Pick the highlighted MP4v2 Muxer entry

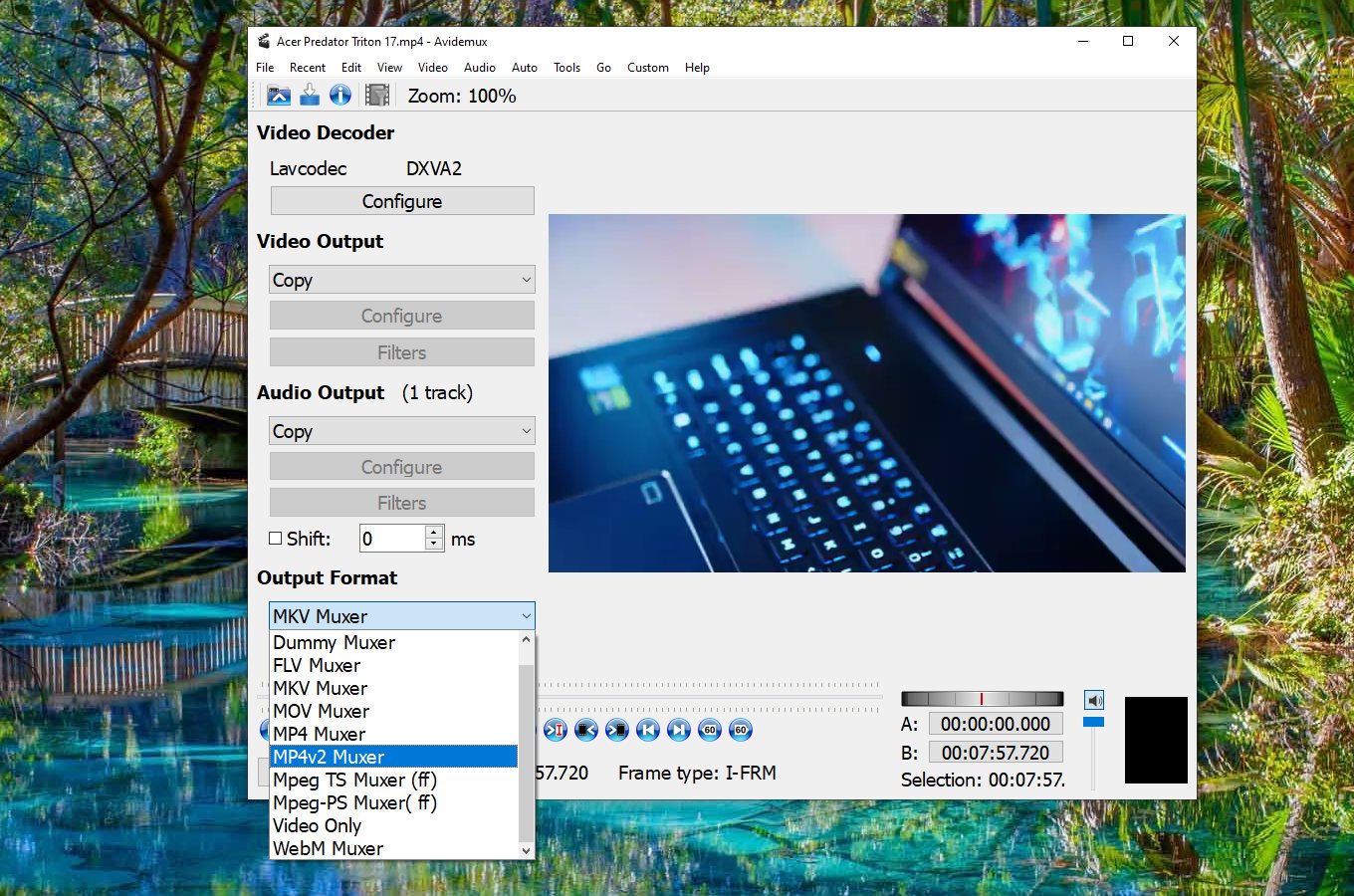394,758
